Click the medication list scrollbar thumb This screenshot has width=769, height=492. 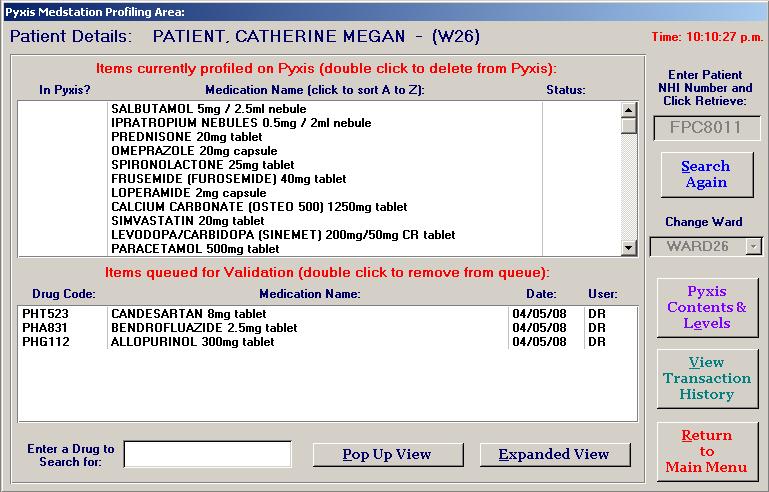click(x=629, y=126)
